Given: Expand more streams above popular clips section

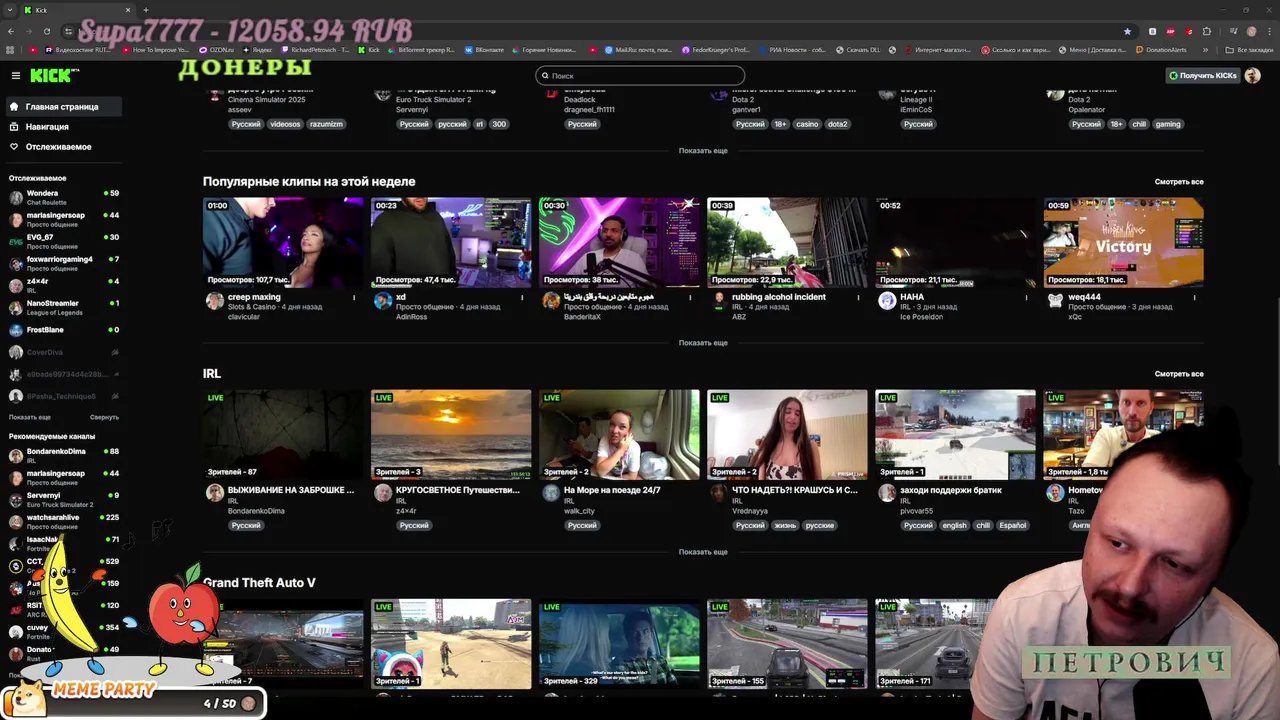Looking at the screenshot, I should (x=703, y=150).
